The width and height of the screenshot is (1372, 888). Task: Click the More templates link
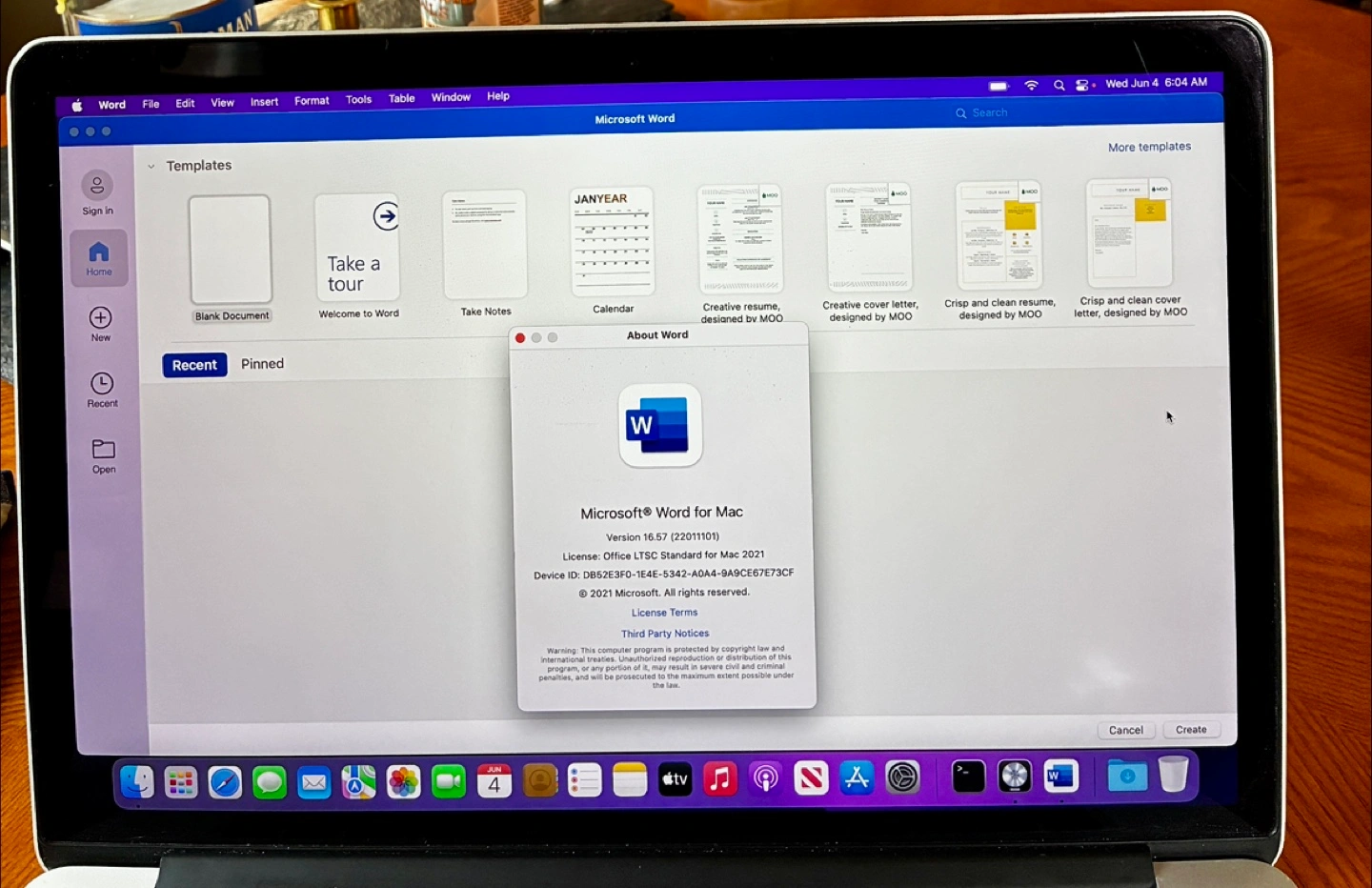1149,147
